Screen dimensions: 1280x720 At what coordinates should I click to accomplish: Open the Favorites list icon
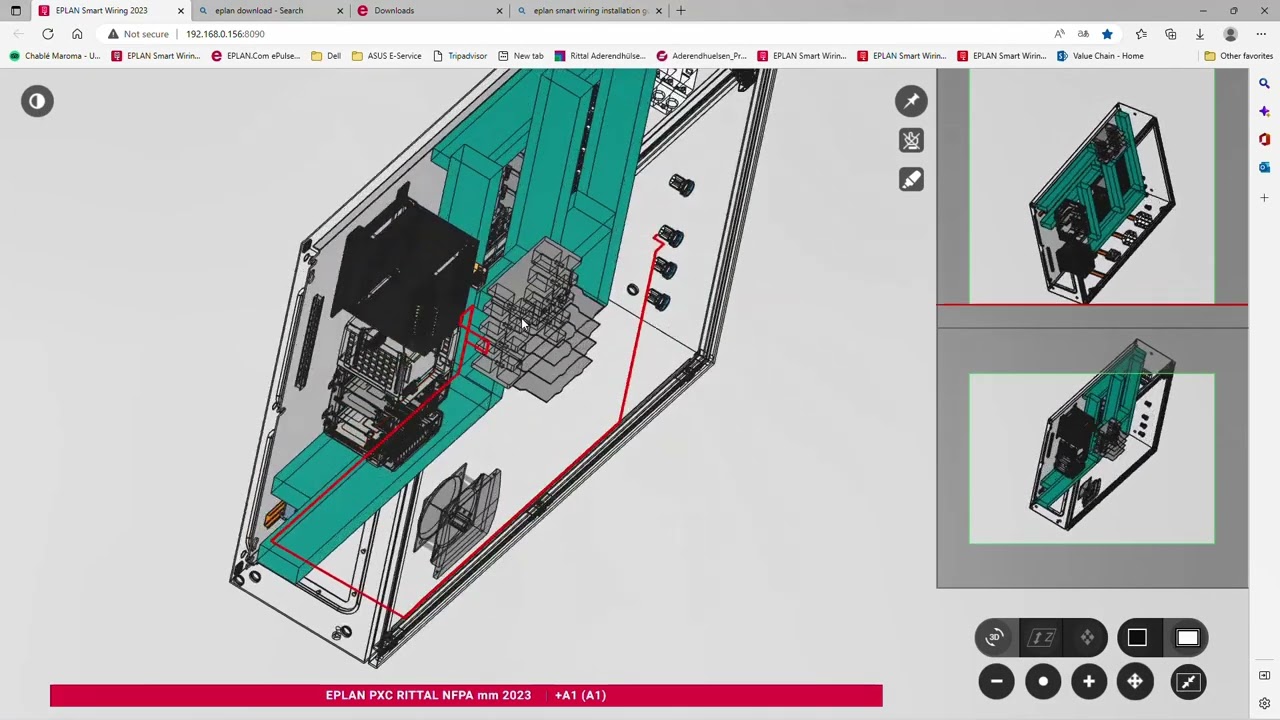coord(1142,34)
